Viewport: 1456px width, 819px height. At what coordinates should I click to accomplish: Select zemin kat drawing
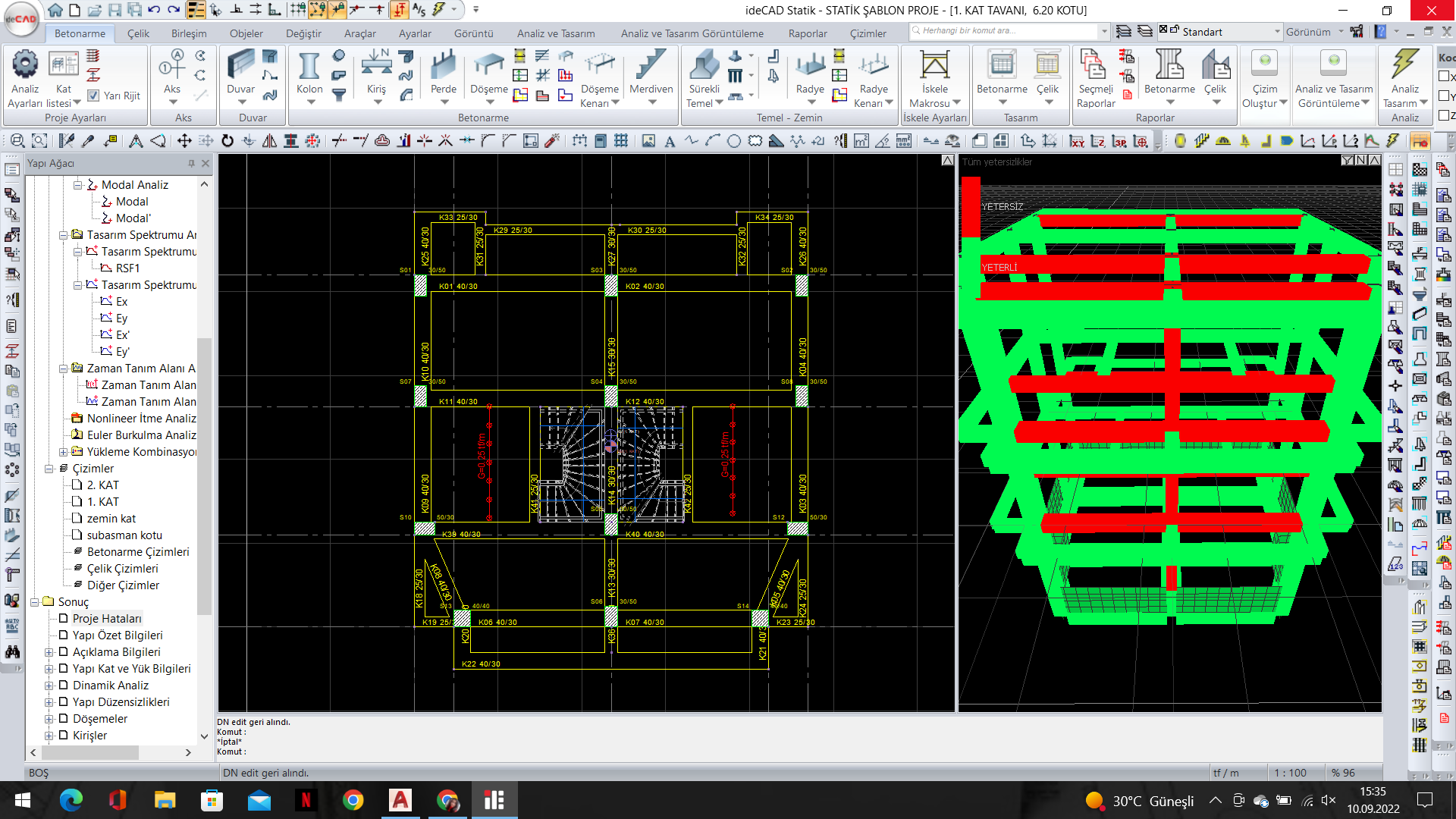tap(111, 519)
